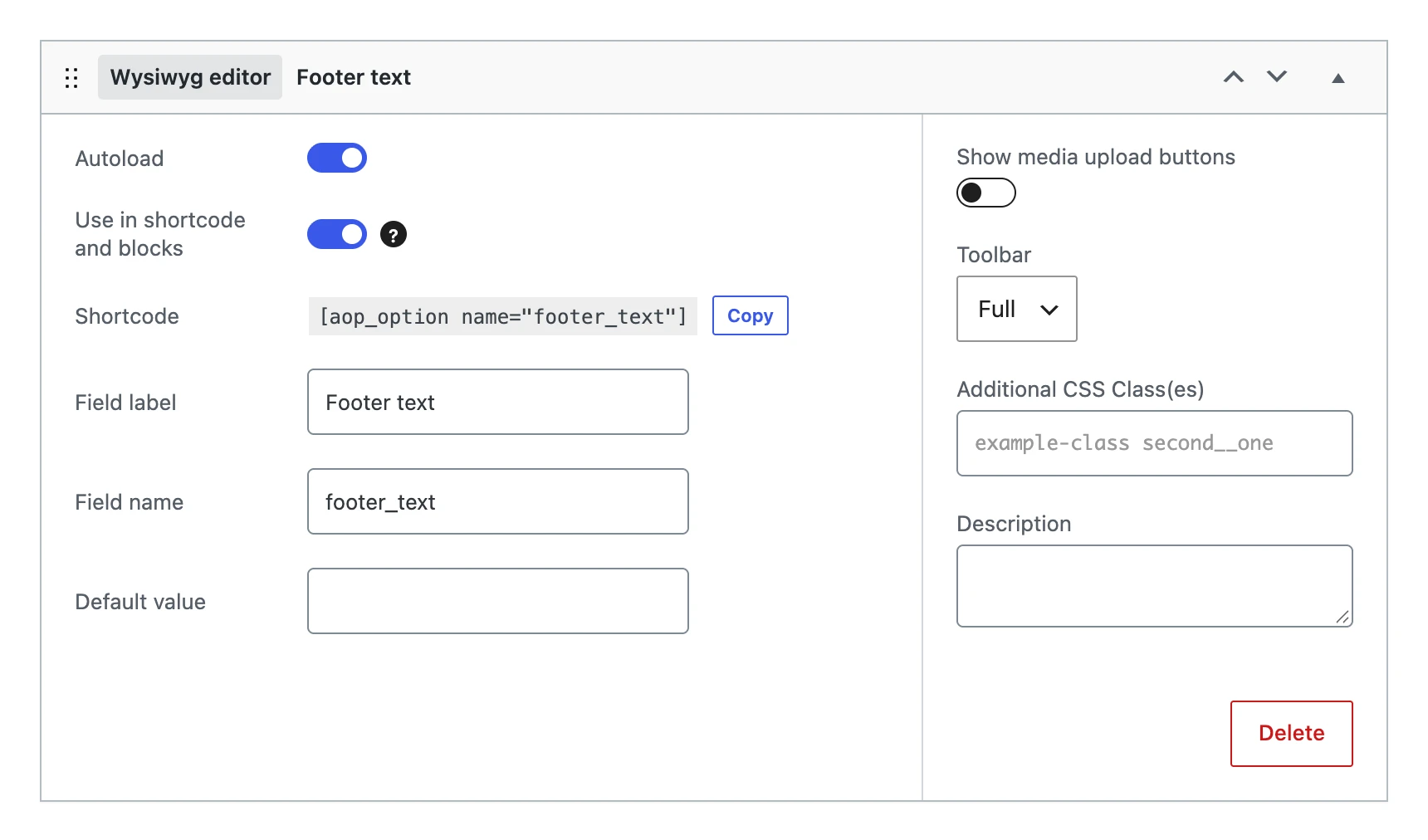Click the 'Show media upload buttons' label
This screenshot has width=1428, height=840.
1096,157
